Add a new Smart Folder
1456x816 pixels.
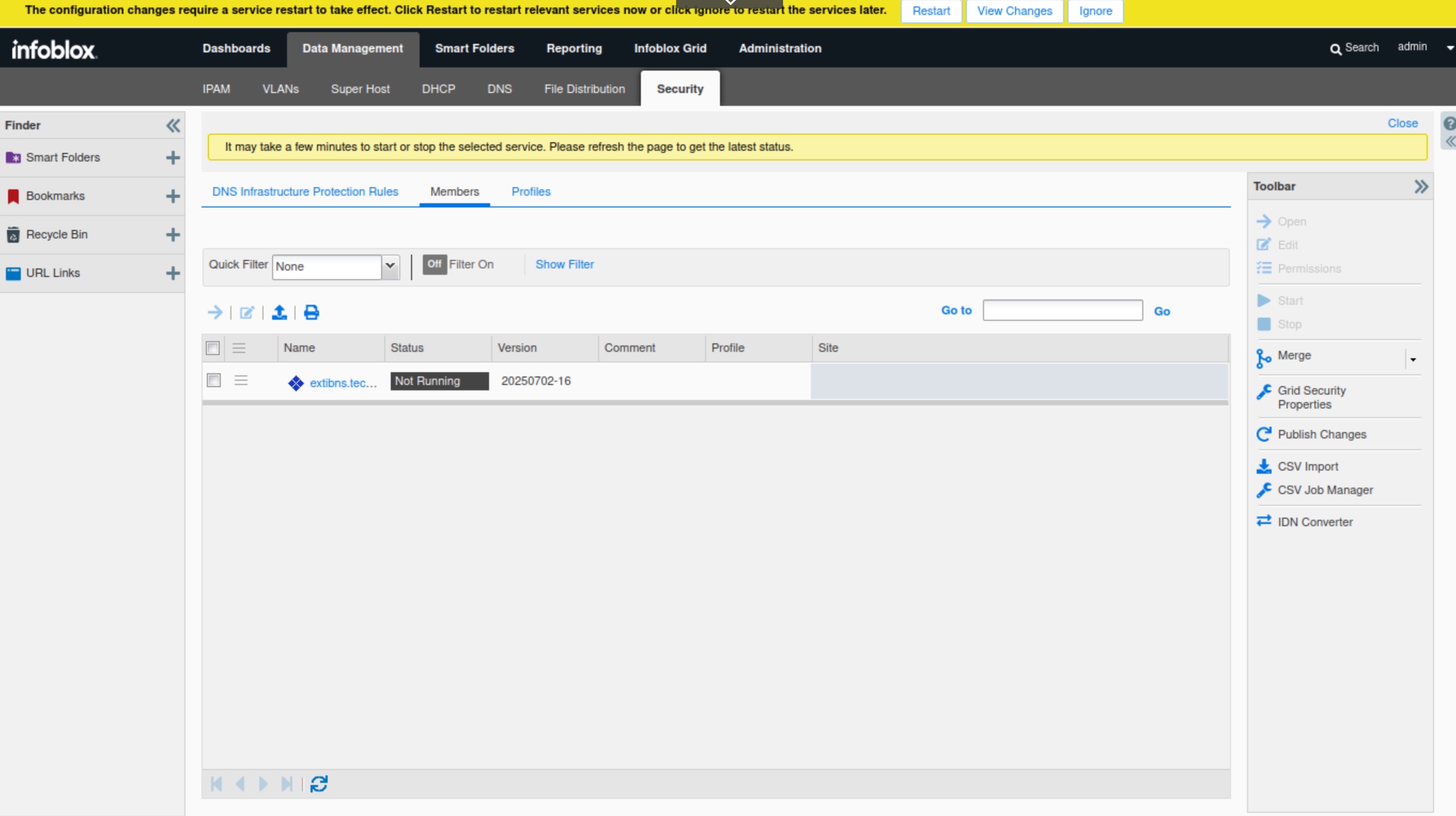(173, 158)
